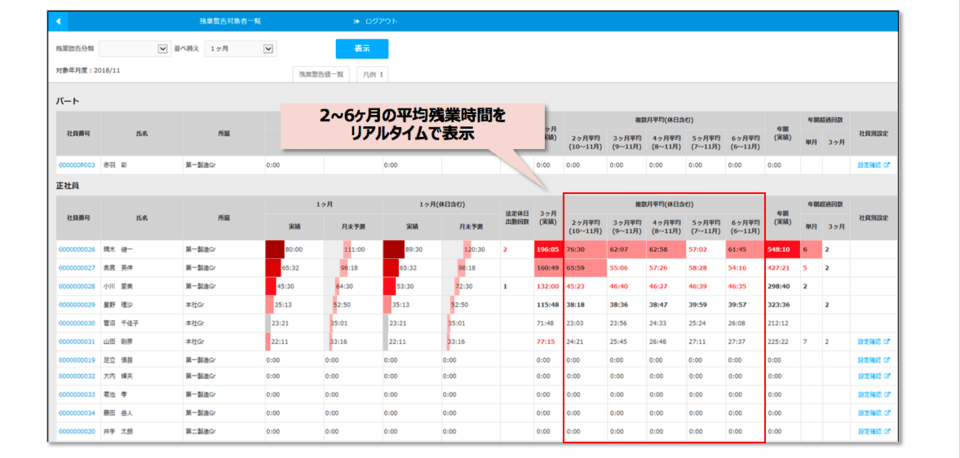This screenshot has width=960, height=458.
Task: Open the 凡例 legend tab
Action: [x=373, y=74]
